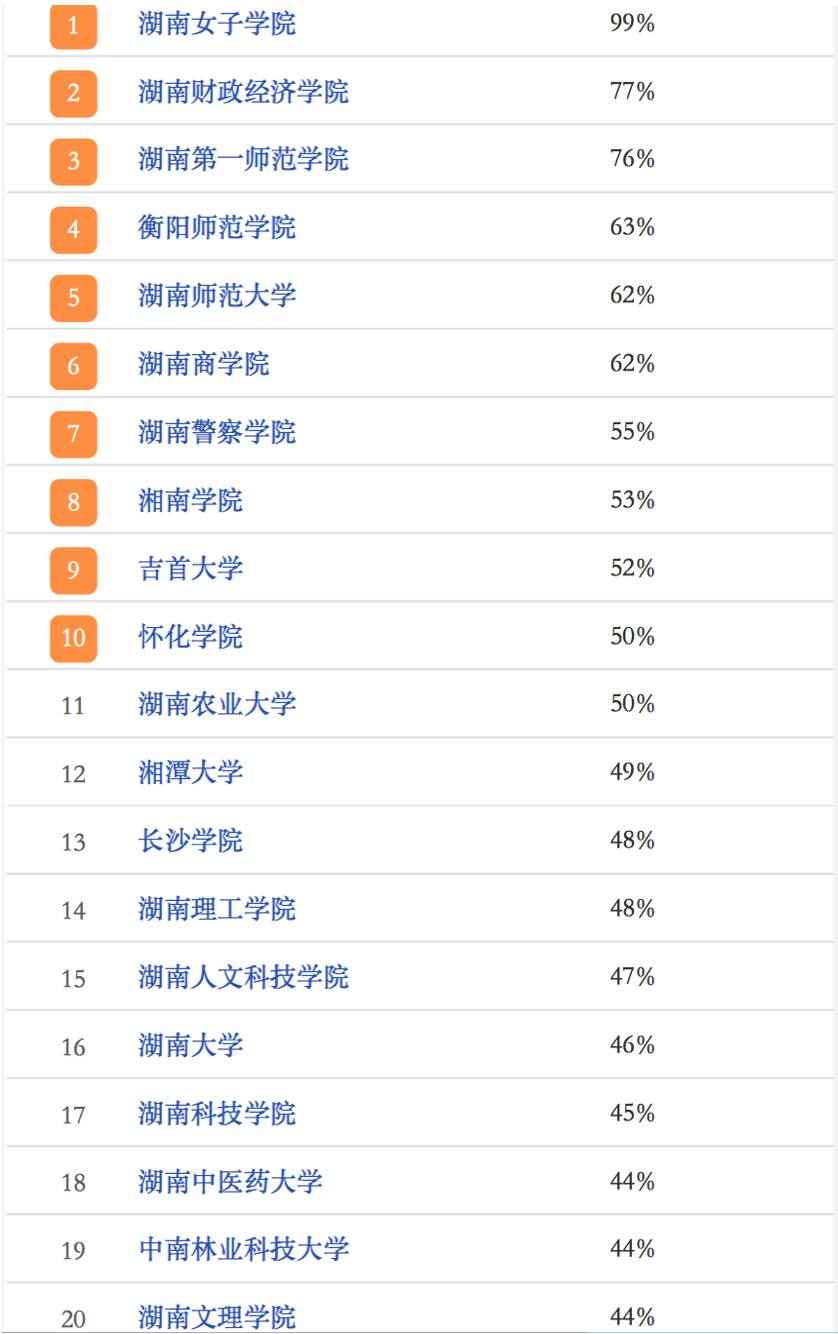This screenshot has width=838, height=1334.
Task: Open the 湖南女子学院 link
Action: tap(216, 24)
